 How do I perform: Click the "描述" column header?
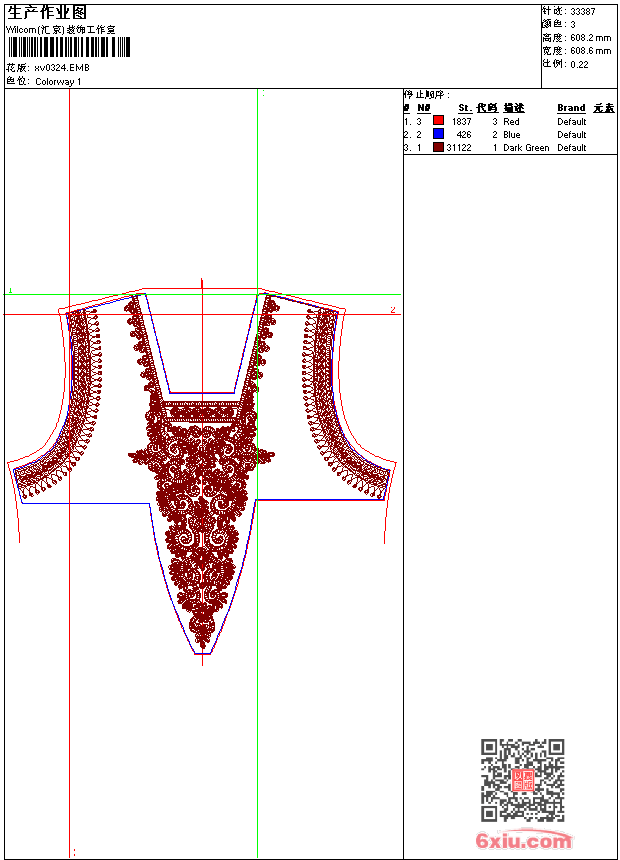pos(514,108)
